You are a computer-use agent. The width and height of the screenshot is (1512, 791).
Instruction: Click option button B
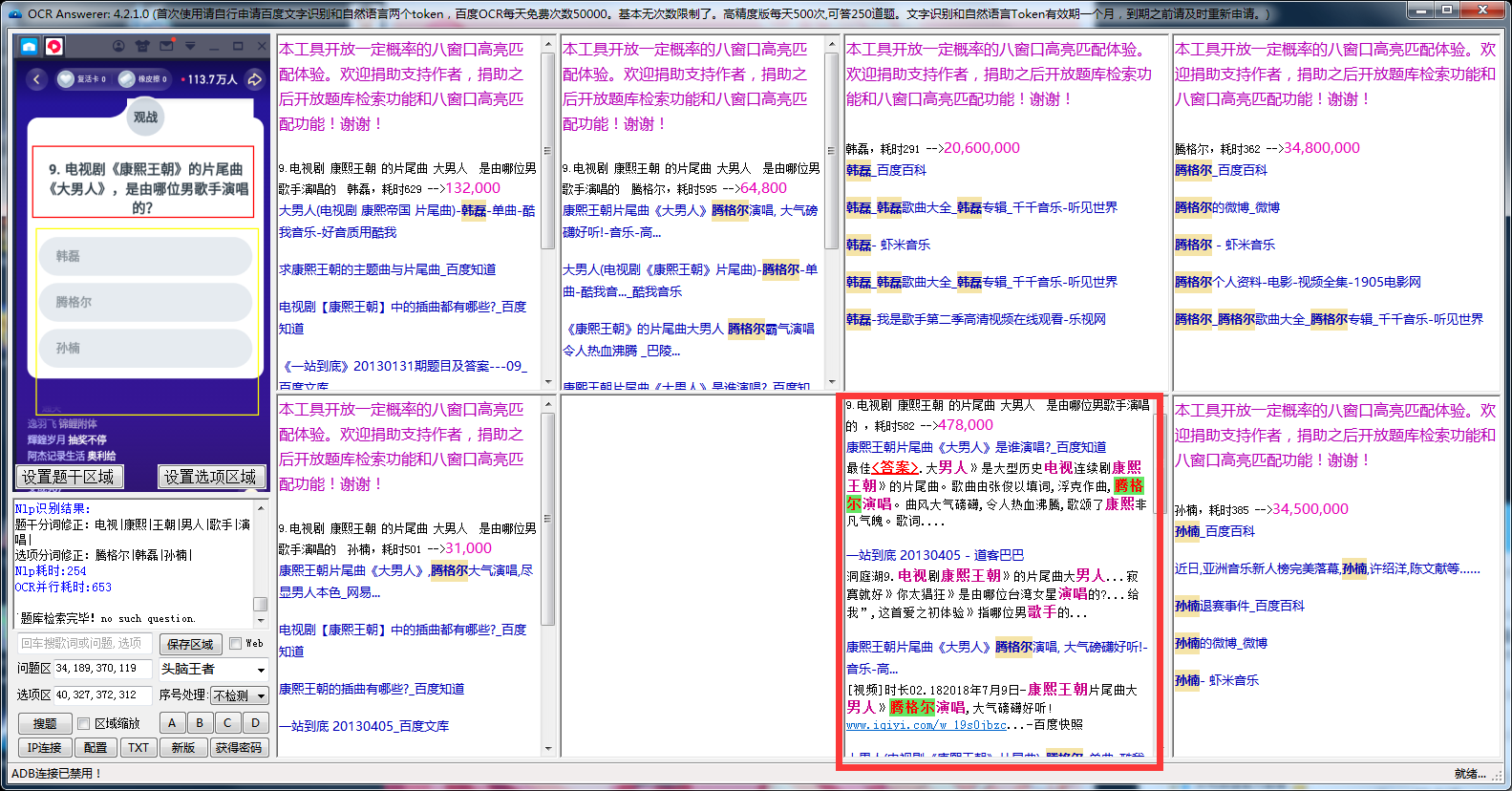[200, 723]
